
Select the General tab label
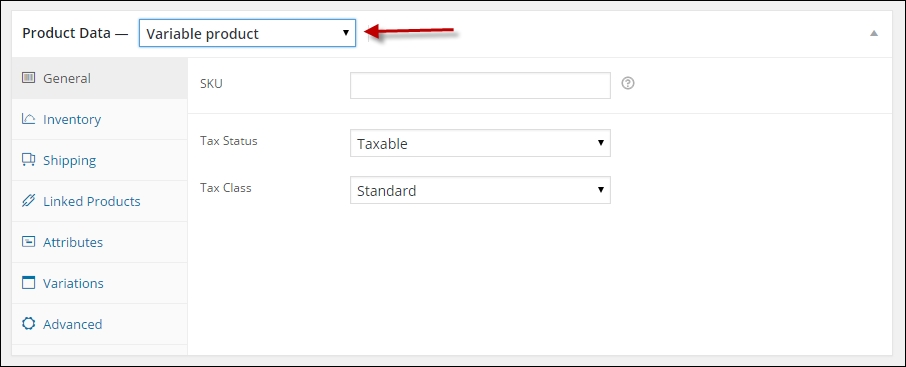pyautogui.click(x=67, y=78)
